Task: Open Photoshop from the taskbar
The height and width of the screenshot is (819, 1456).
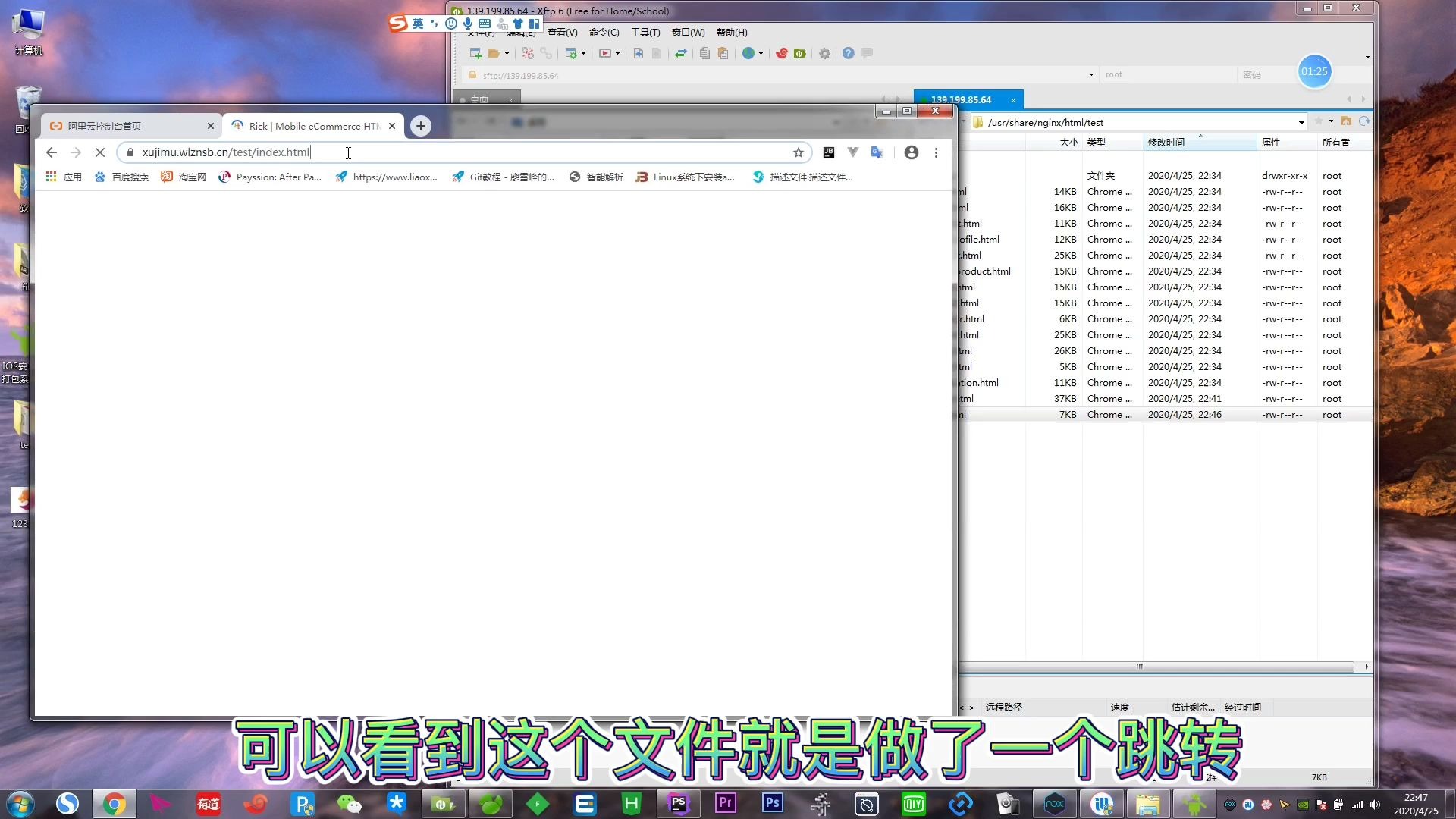Action: pos(772,803)
